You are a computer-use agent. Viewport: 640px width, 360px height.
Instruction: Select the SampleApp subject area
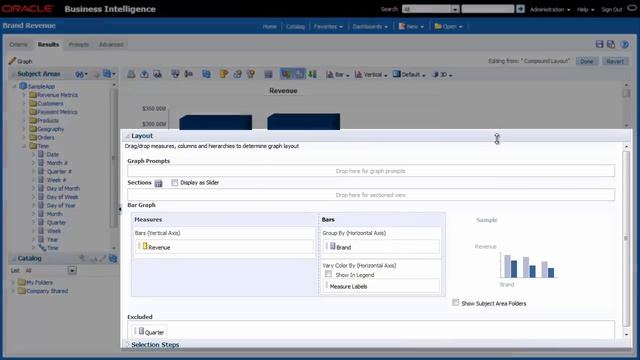coord(41,87)
